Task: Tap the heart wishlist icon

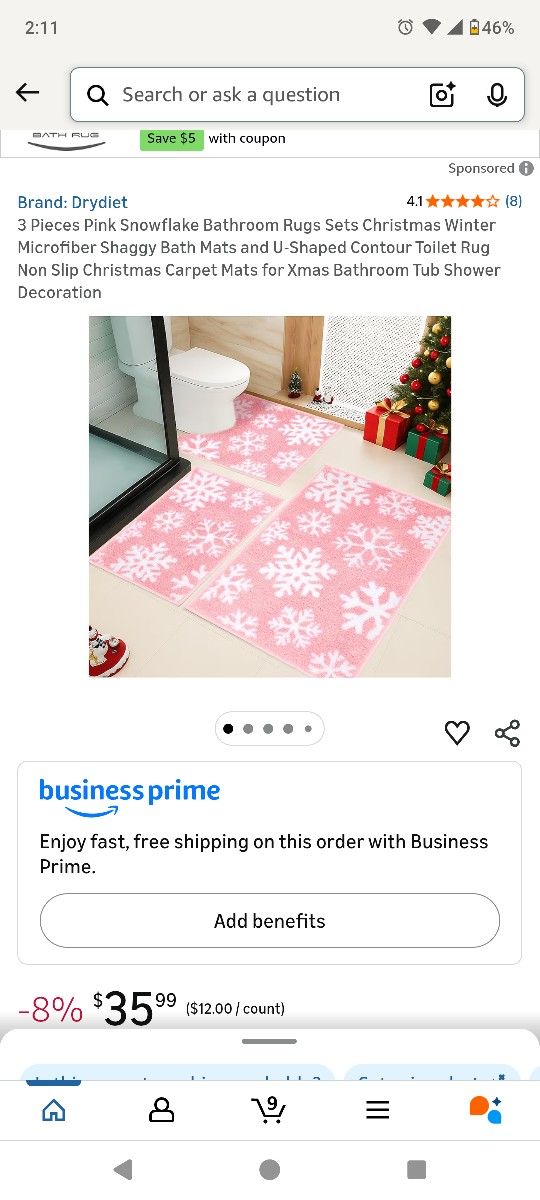Action: point(457,733)
